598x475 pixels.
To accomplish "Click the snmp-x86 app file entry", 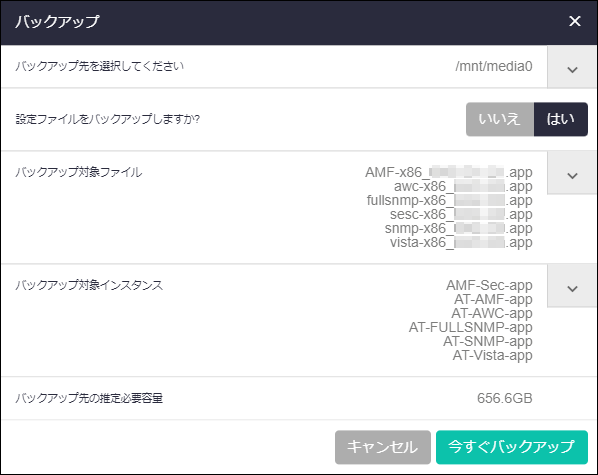I will [x=458, y=229].
